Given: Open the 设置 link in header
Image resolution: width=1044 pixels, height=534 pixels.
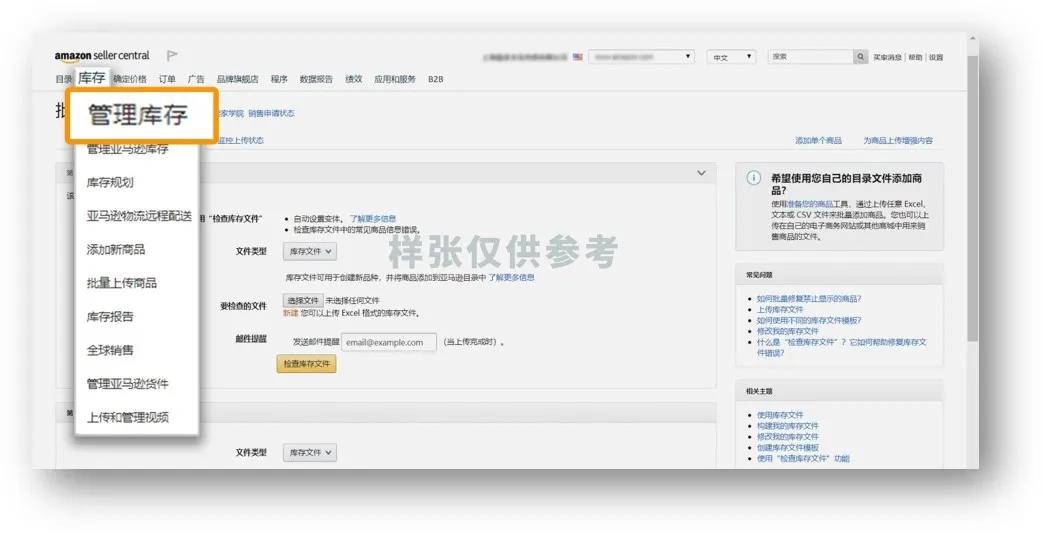Looking at the screenshot, I should pos(936,58).
